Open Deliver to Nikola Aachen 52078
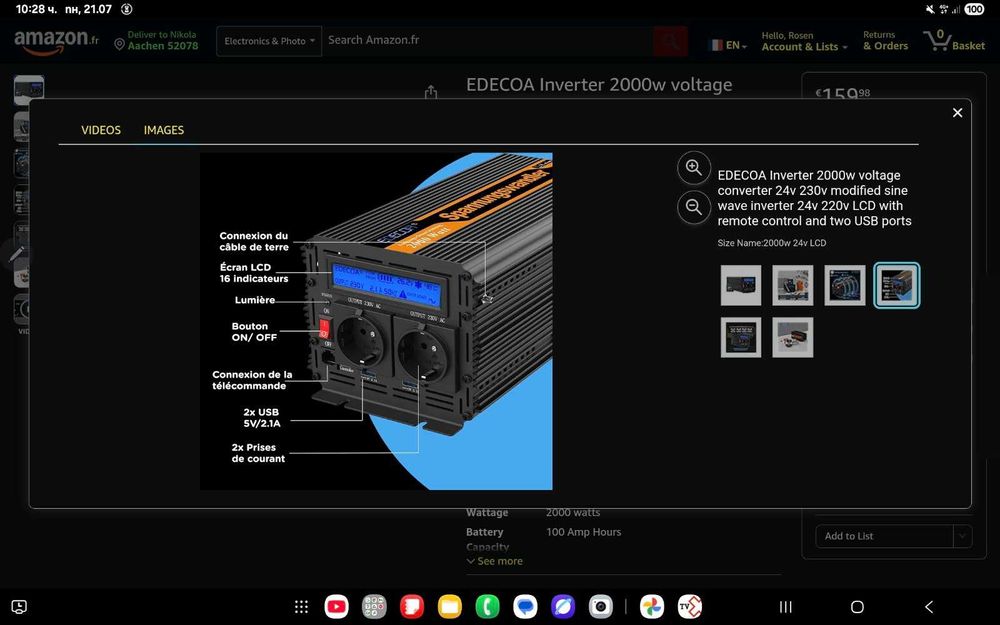Image resolution: width=1000 pixels, height=625 pixels. click(163, 40)
